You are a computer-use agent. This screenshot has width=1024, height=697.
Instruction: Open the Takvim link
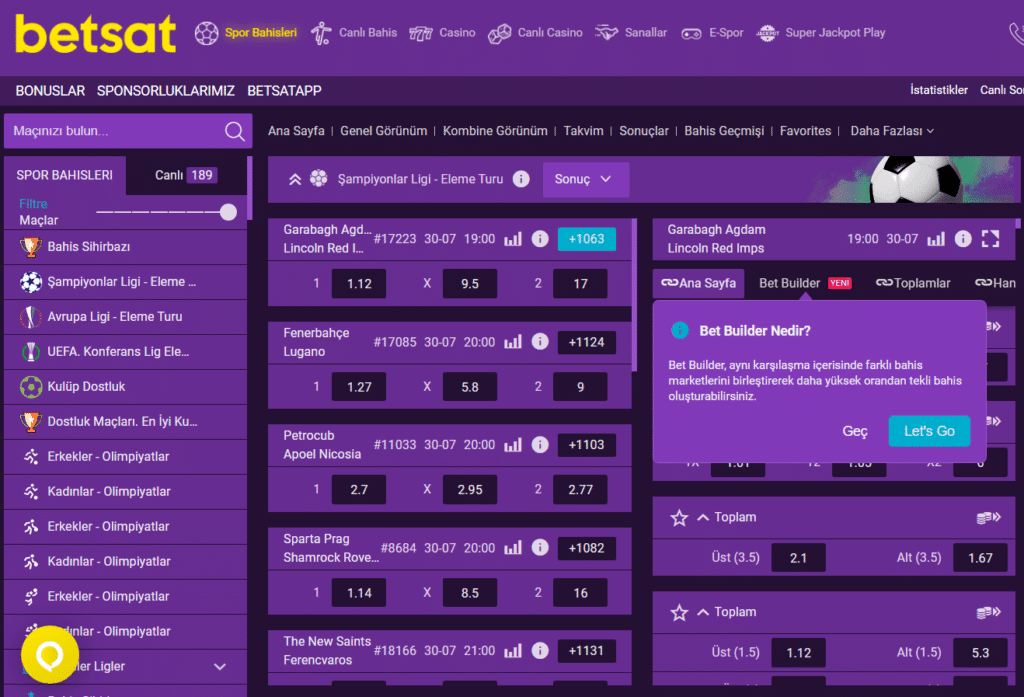[583, 131]
